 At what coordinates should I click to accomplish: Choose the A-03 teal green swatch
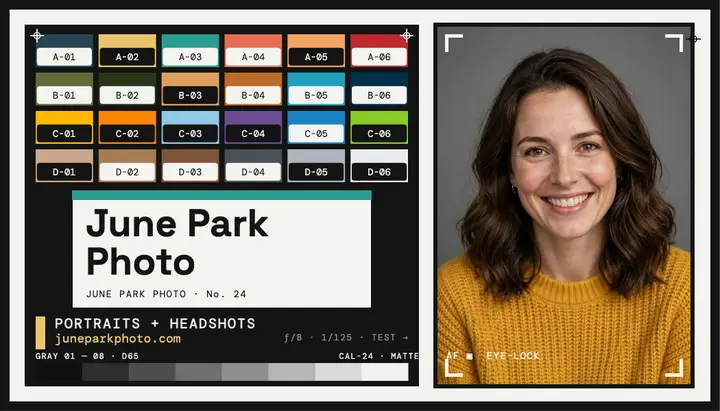point(190,50)
